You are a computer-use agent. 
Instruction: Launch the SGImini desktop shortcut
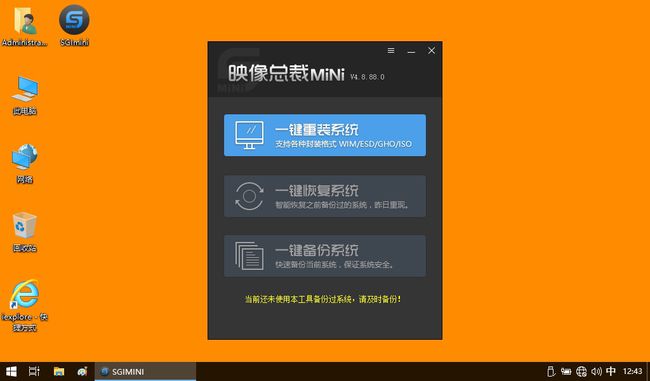coord(74,26)
